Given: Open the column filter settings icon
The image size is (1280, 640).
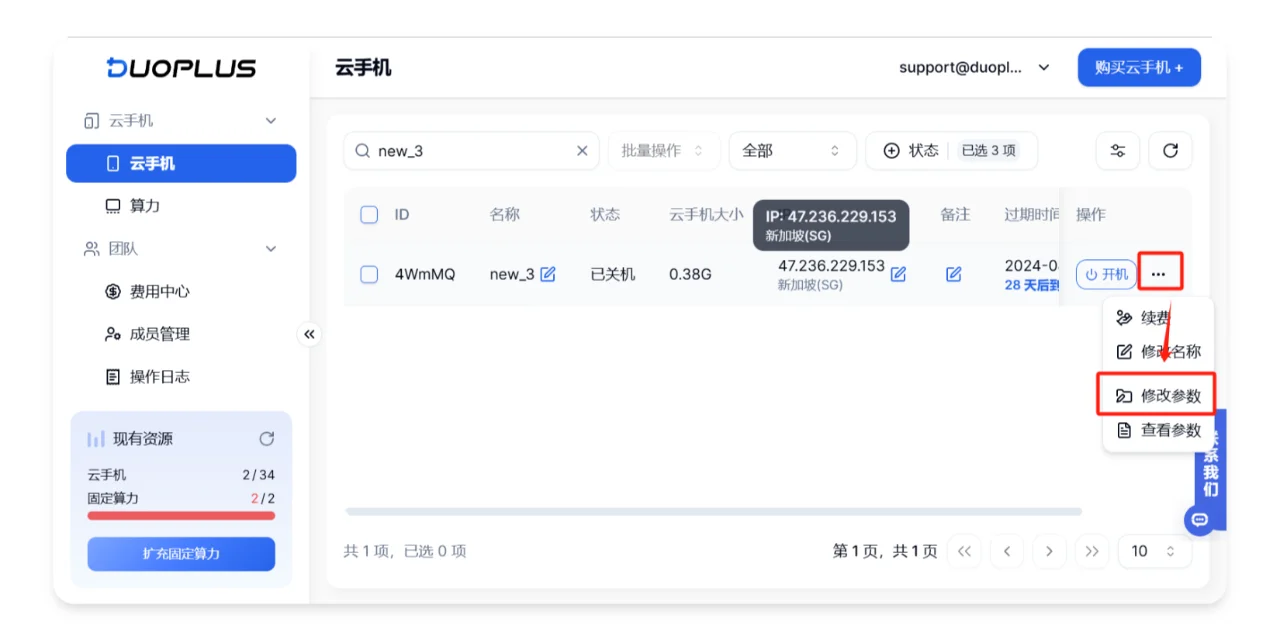Looking at the screenshot, I should (1117, 150).
